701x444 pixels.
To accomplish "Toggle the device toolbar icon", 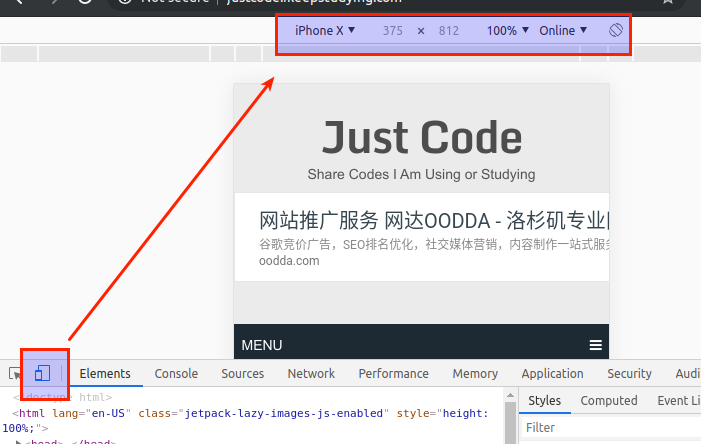I will 42,373.
